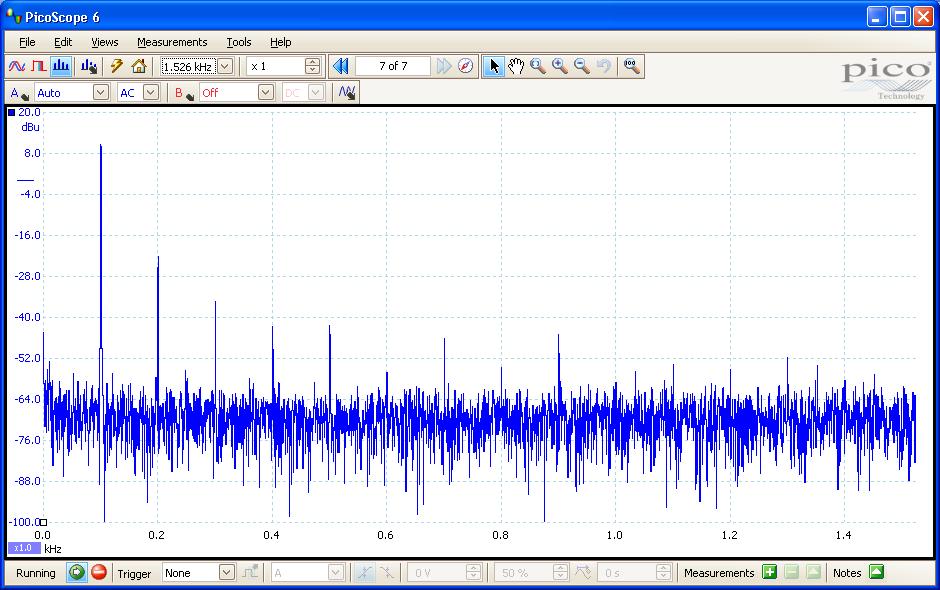The height and width of the screenshot is (590, 940).
Task: Click Channel A options button
Action: pos(18,93)
